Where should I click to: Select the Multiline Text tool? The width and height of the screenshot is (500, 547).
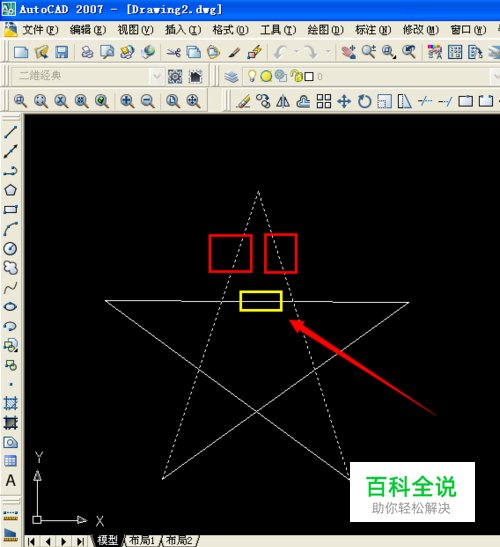tap(10, 480)
